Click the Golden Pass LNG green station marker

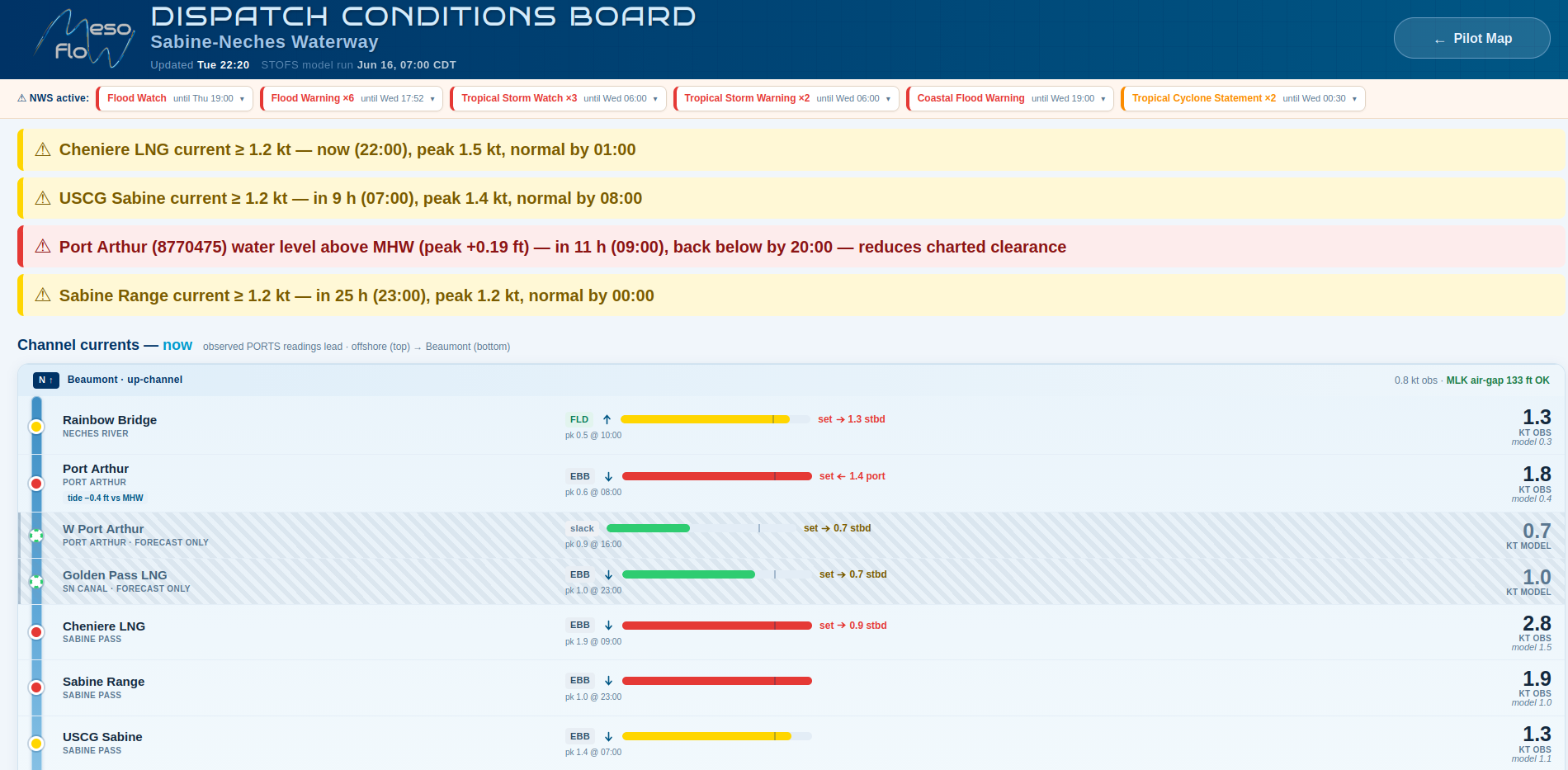tap(36, 582)
